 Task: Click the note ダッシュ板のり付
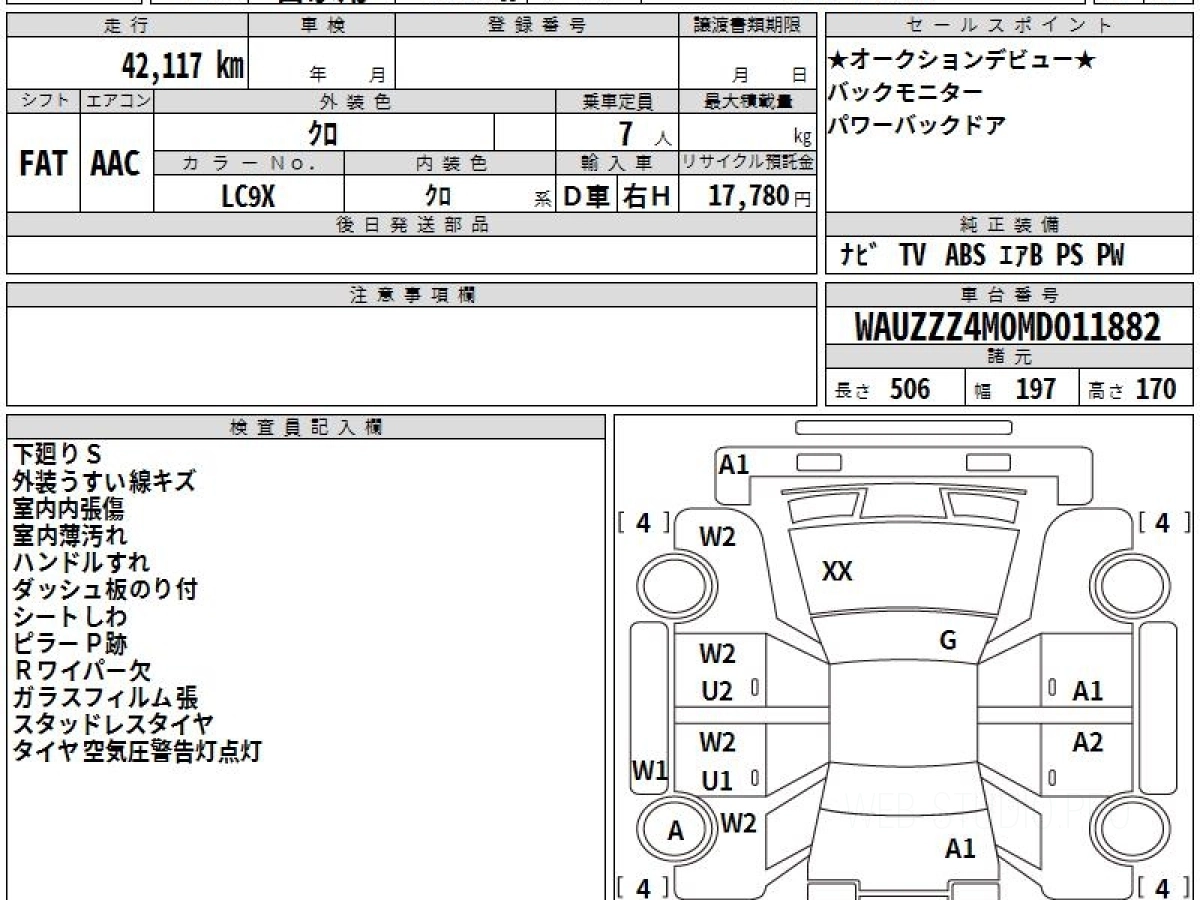(105, 589)
